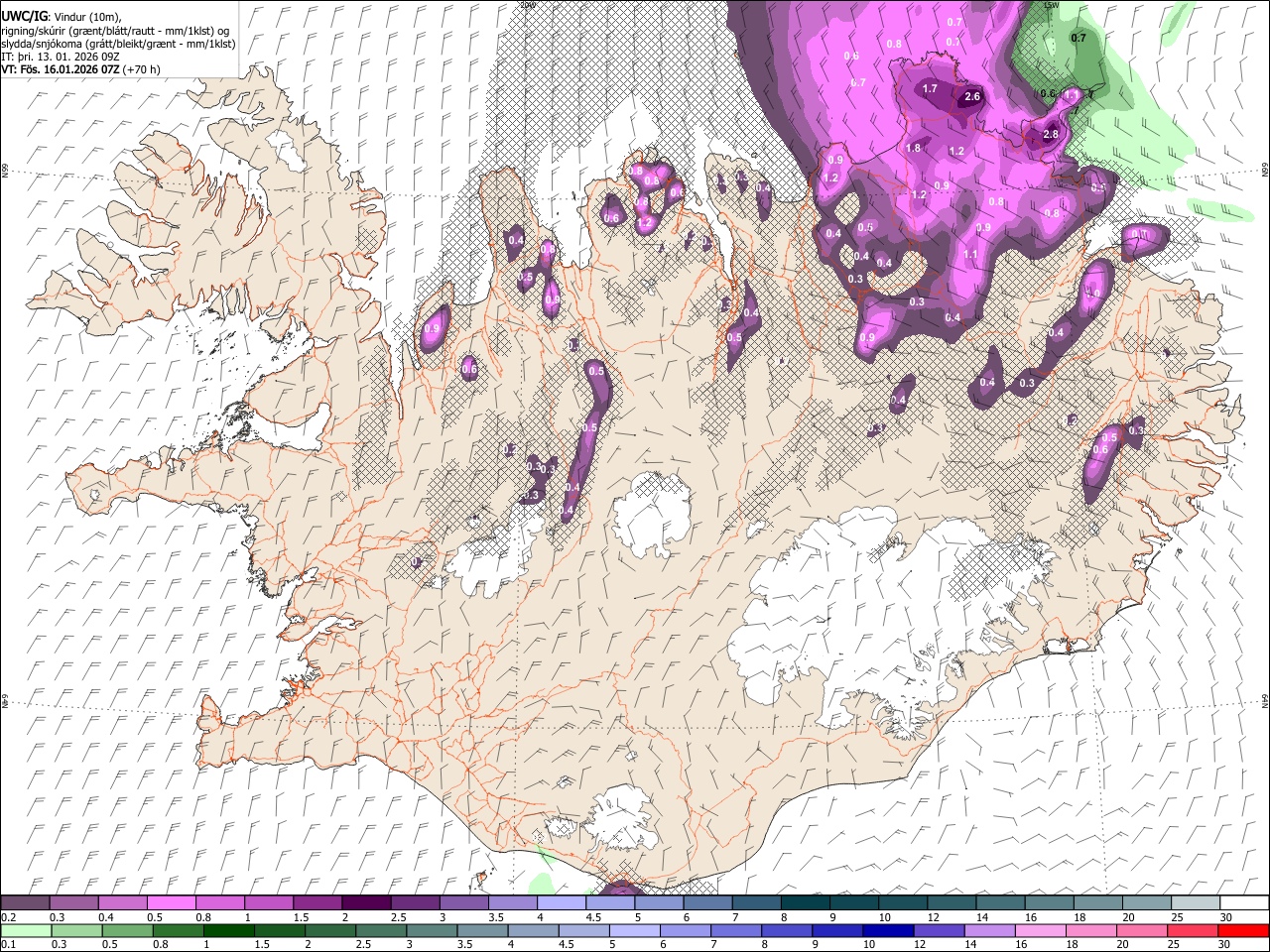Click the '0.1' label in lower legend row
The width and height of the screenshot is (1270, 952).
coord(8,944)
